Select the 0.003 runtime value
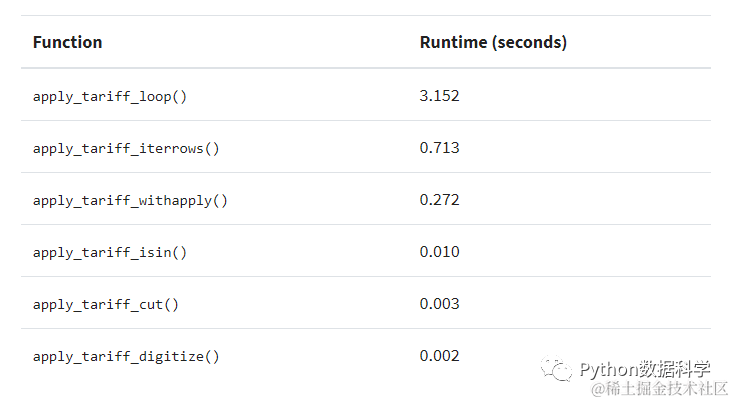This screenshot has width=734, height=403. tap(439, 304)
